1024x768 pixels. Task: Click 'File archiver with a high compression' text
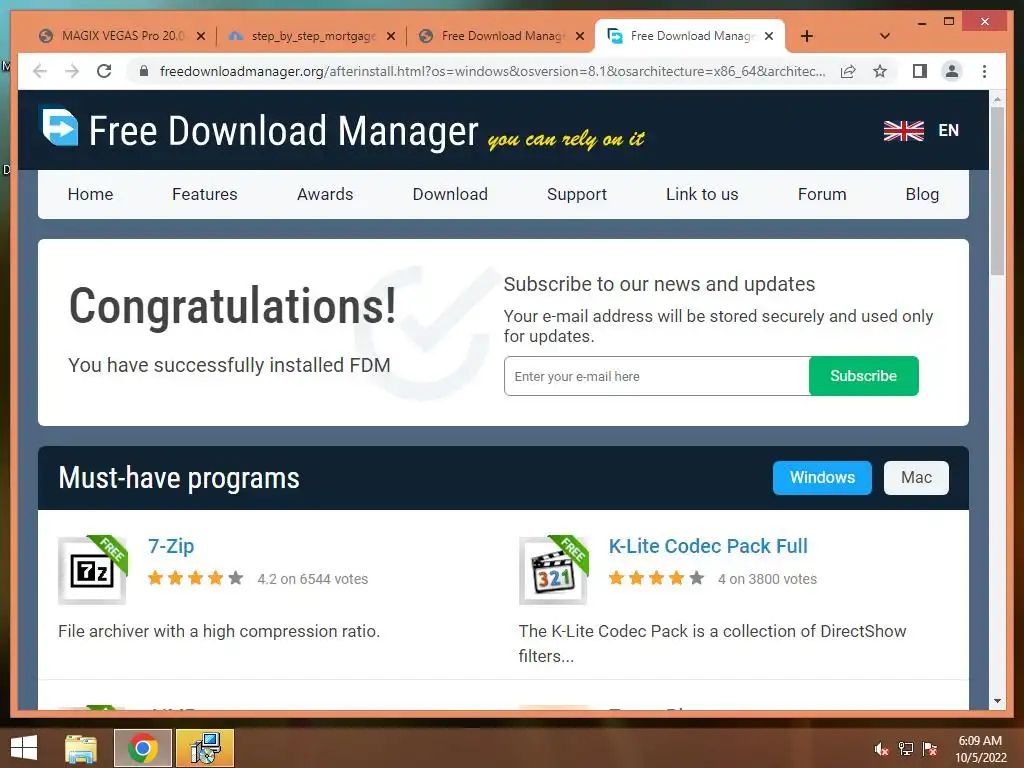(219, 632)
